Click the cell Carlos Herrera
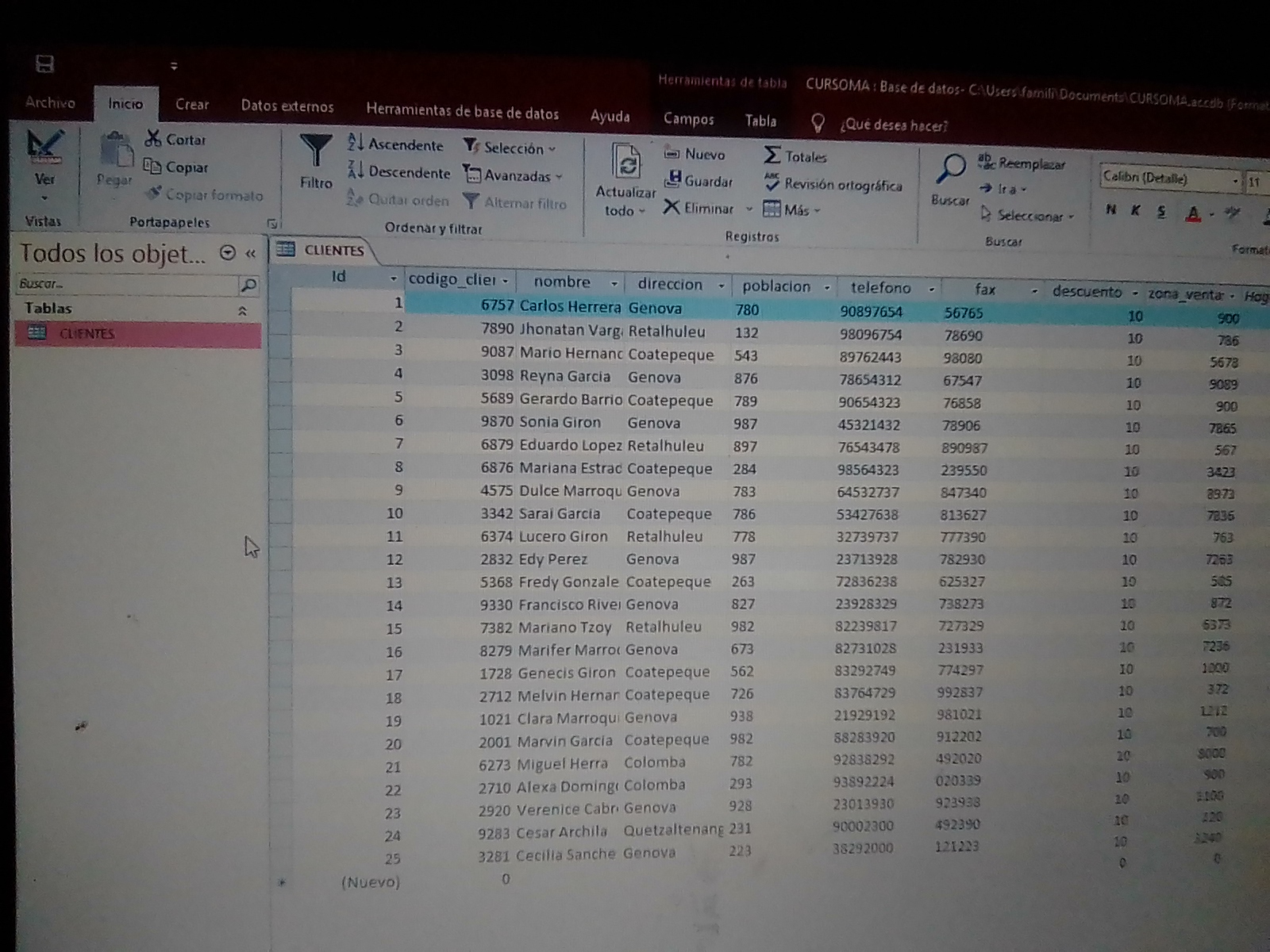The height and width of the screenshot is (952, 1270). pyautogui.click(x=570, y=306)
